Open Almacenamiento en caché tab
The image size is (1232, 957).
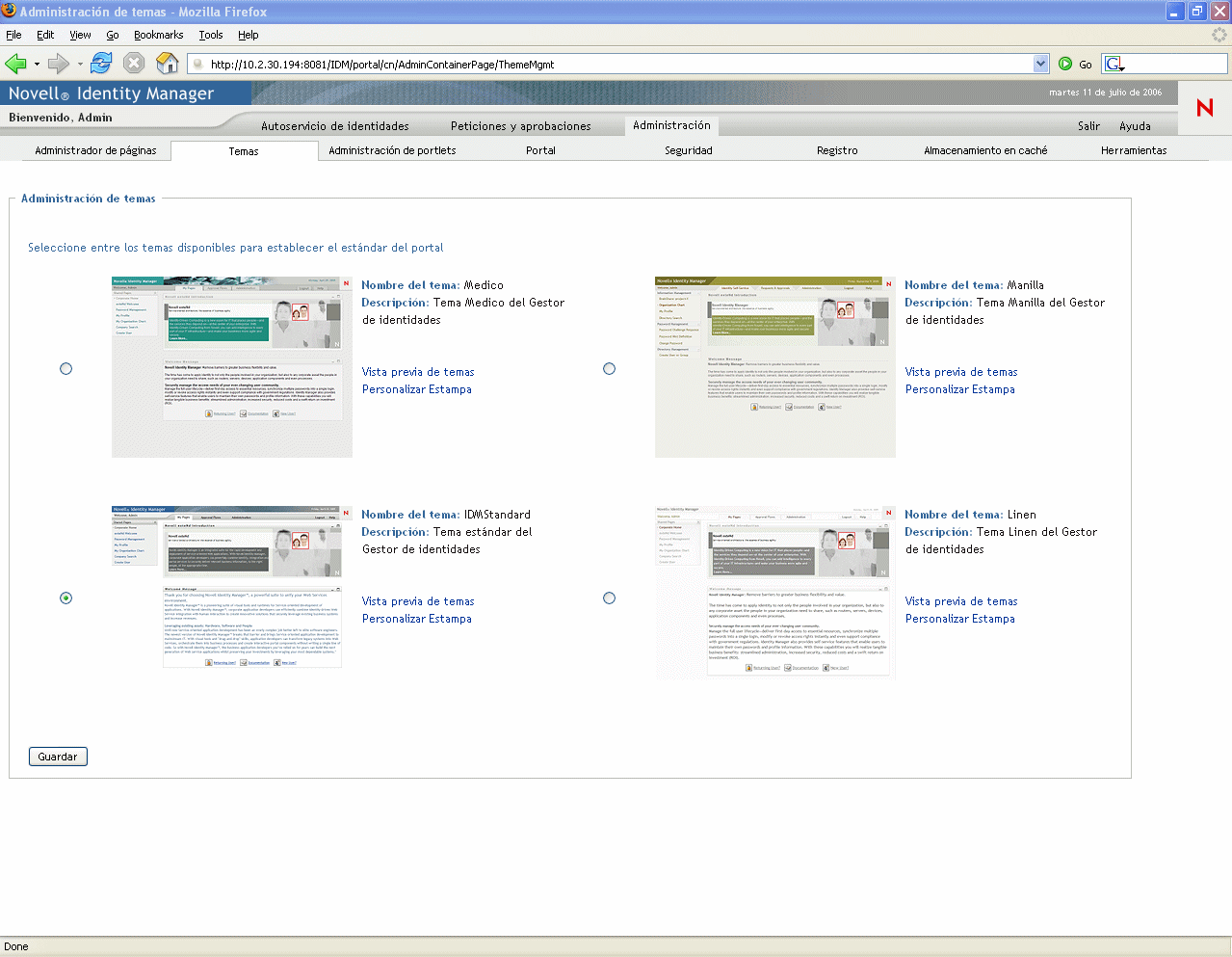coord(985,150)
